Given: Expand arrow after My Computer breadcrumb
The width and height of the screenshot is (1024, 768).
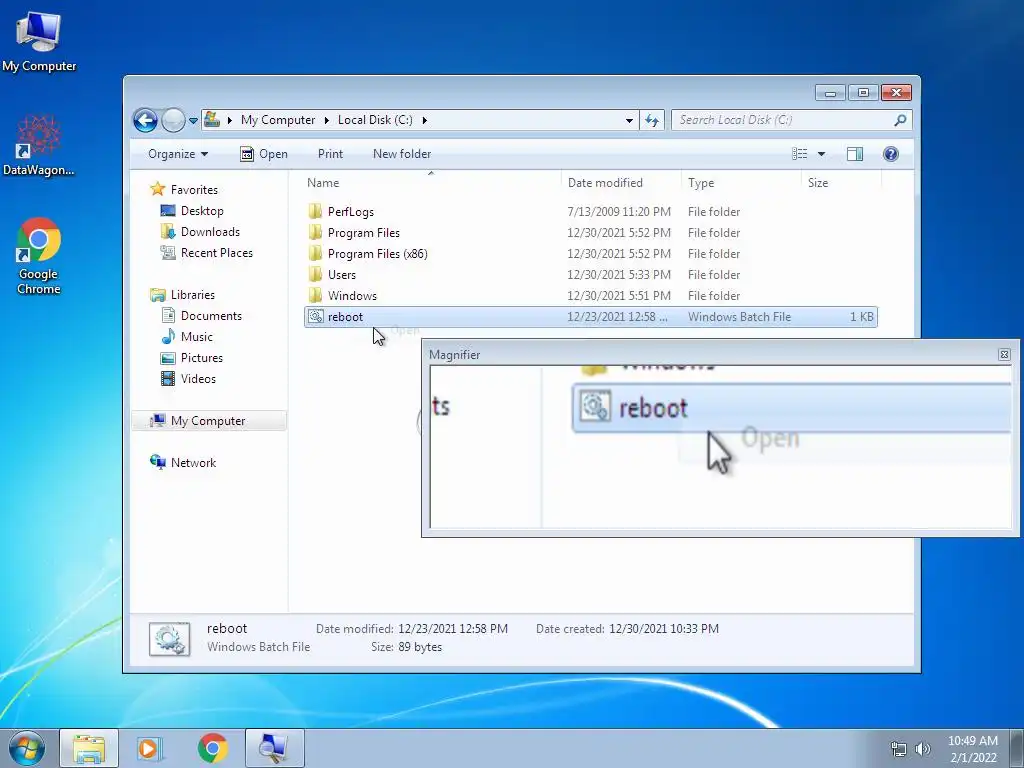Looking at the screenshot, I should (327, 120).
